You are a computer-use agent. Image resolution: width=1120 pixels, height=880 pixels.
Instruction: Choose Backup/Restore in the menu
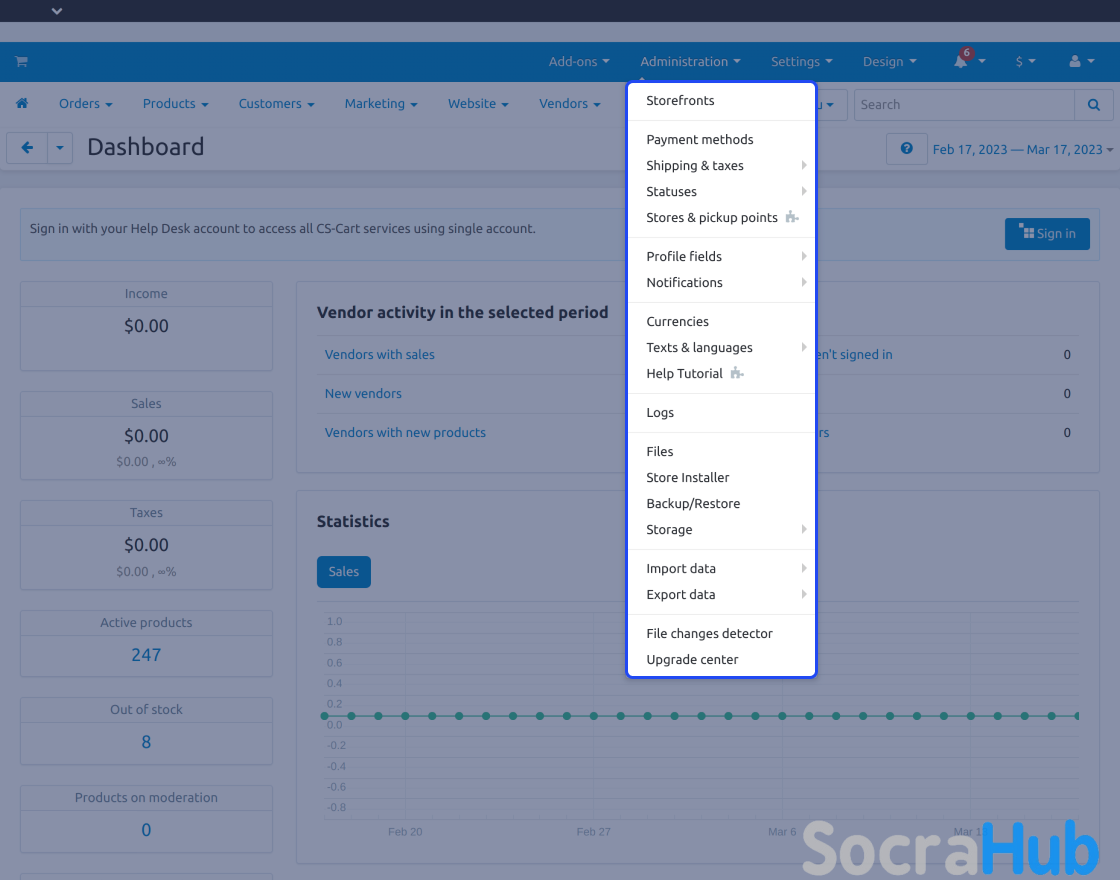pos(693,504)
